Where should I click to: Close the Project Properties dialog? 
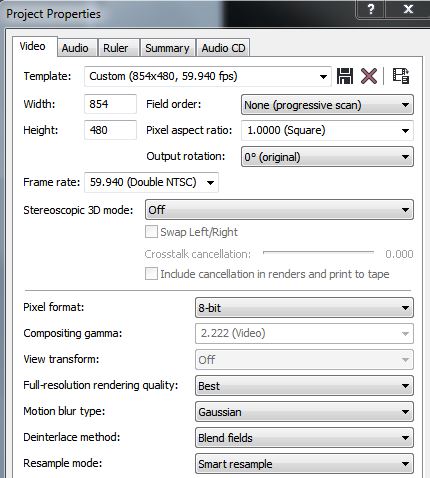(x=408, y=9)
